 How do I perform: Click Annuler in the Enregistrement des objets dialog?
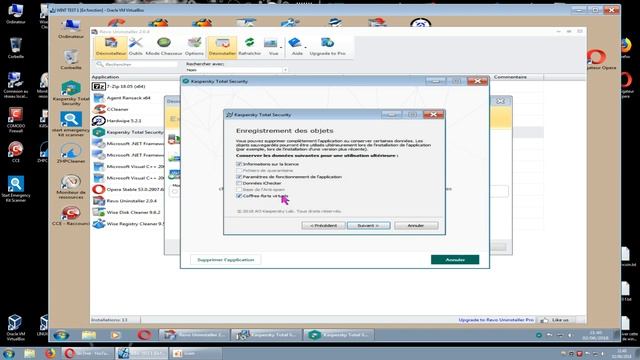(416, 226)
